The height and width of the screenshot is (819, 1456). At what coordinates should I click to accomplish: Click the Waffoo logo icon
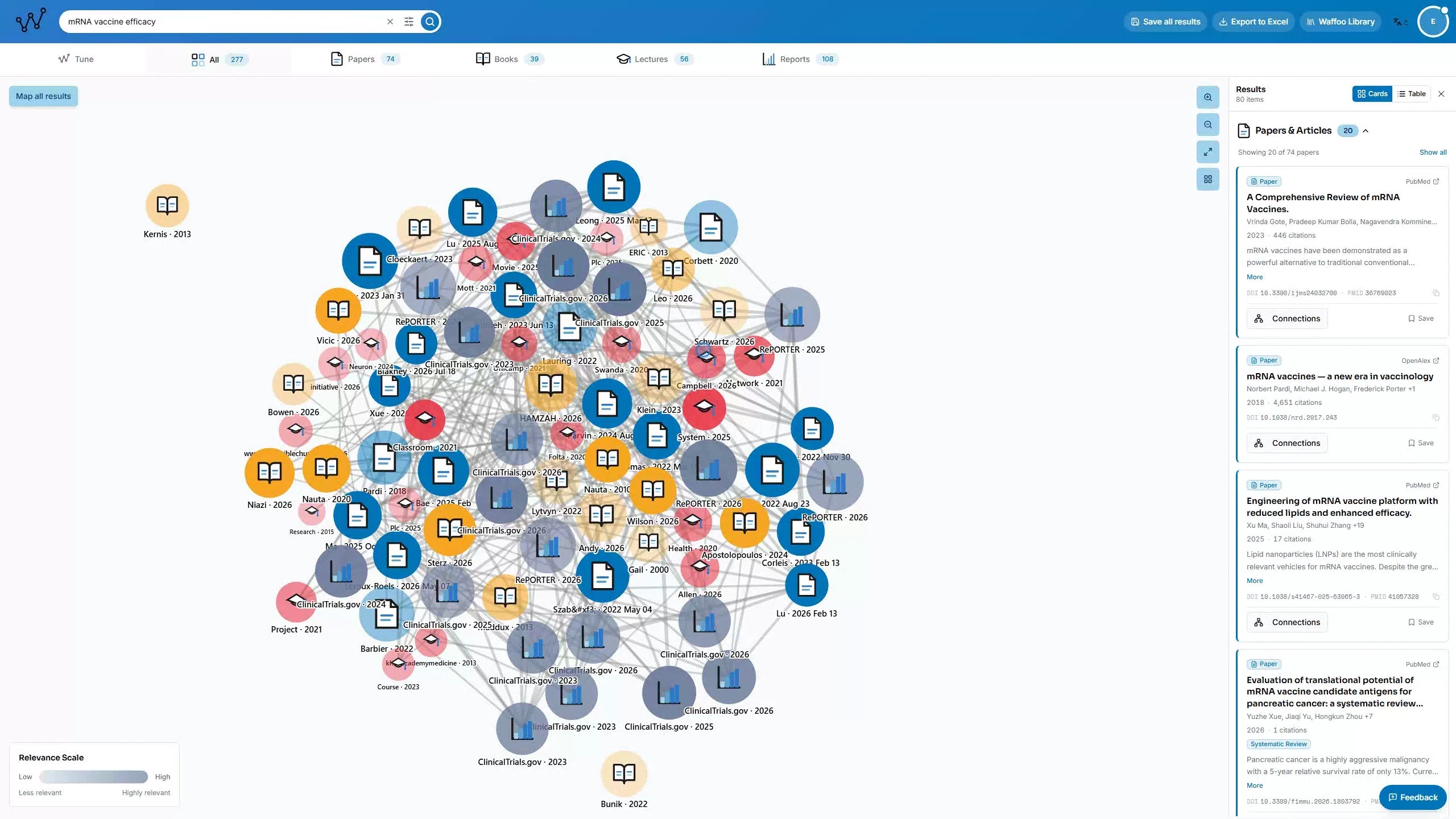click(31, 21)
